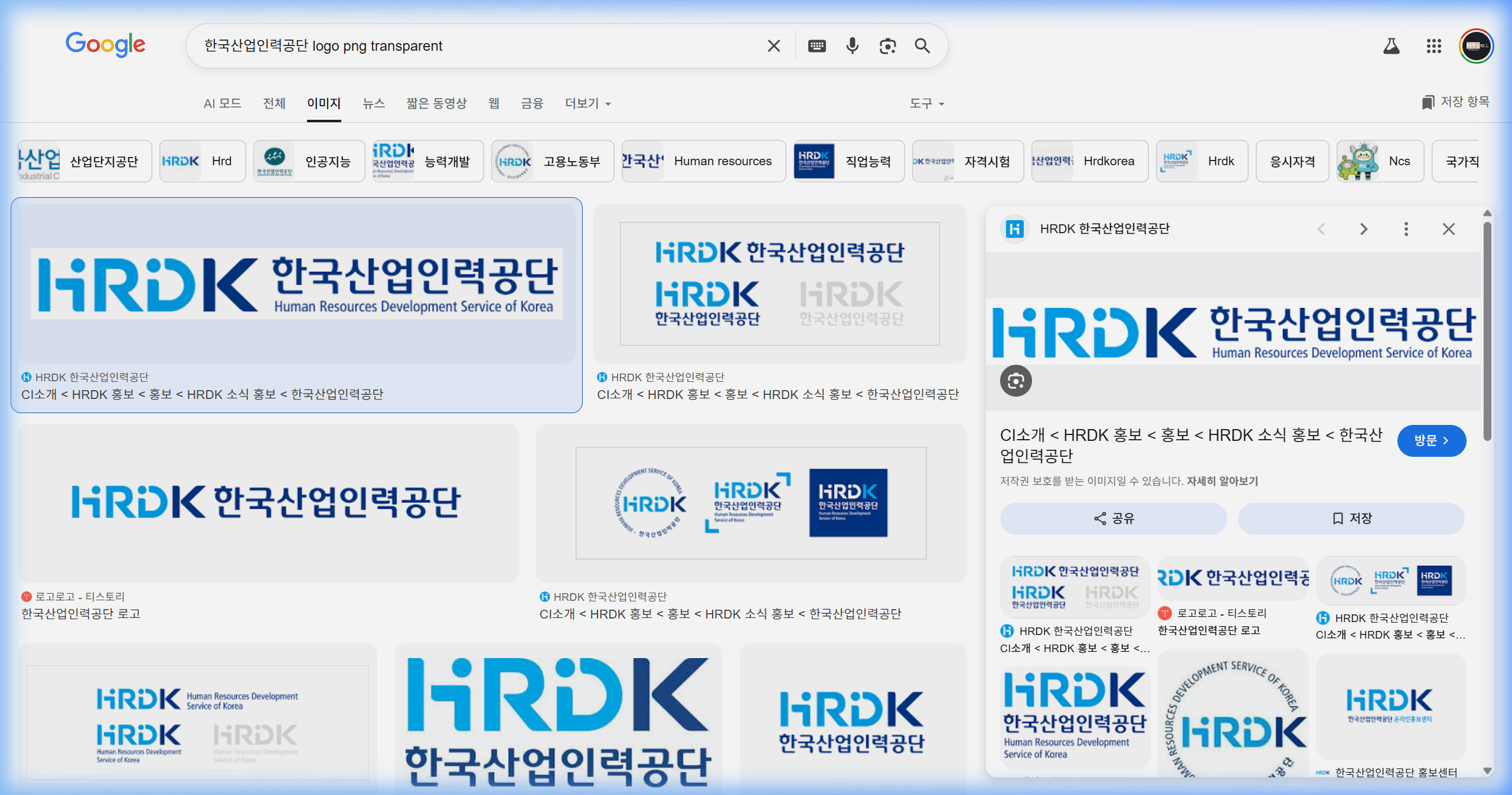Open the circular HRDK seal related image in panel
Image resolution: width=1512 pixels, height=795 pixels.
click(x=1233, y=713)
